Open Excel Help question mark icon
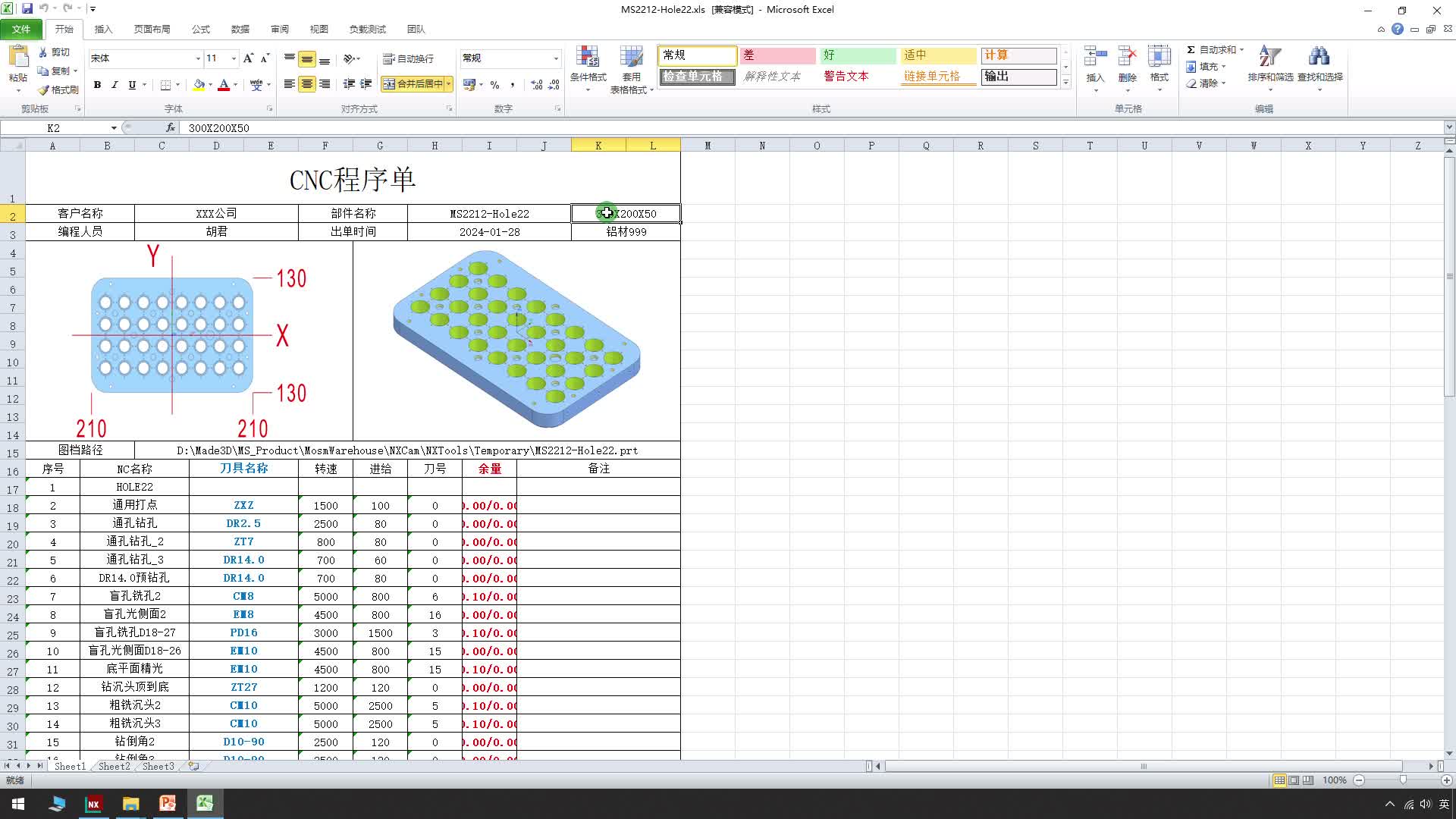The image size is (1456, 819). 1397,29
